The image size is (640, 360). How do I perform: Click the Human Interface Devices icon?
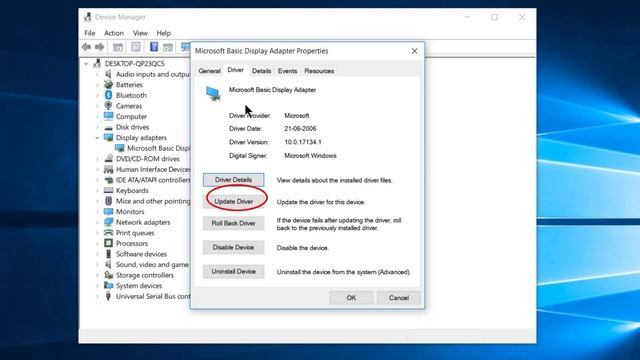coord(108,169)
